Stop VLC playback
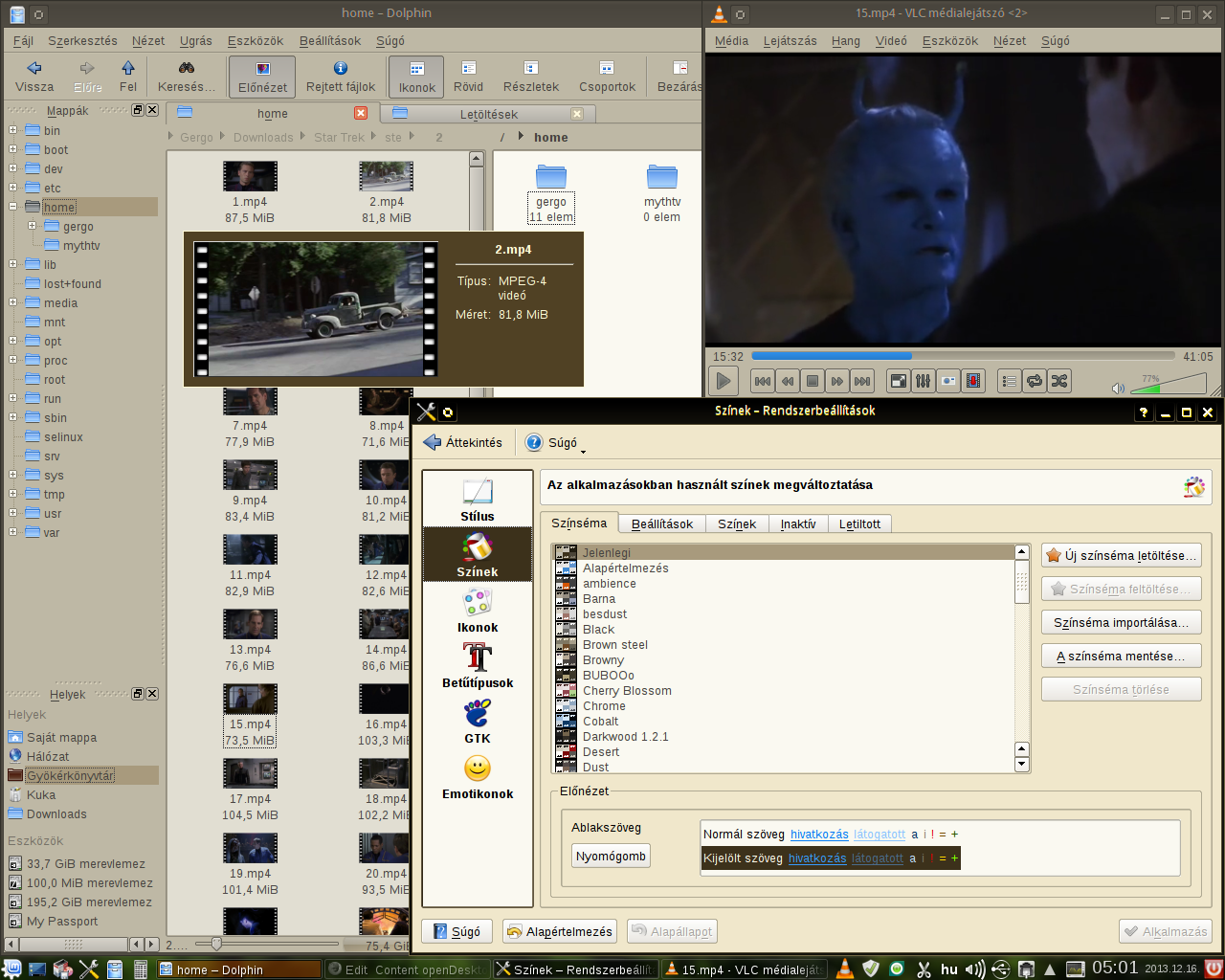1225x980 pixels. tap(813, 381)
